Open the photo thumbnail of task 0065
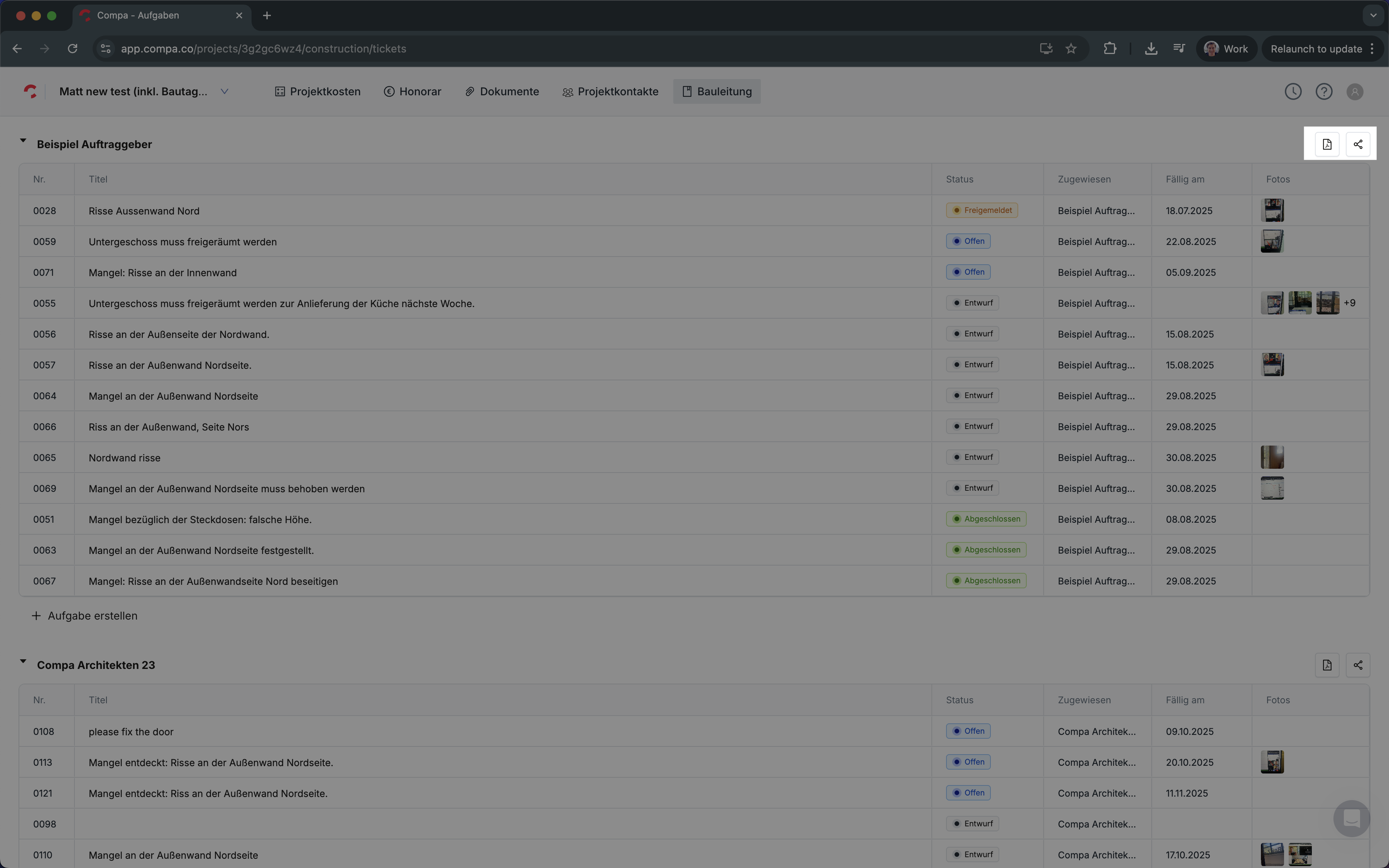The width and height of the screenshot is (1389, 868). 1272,458
